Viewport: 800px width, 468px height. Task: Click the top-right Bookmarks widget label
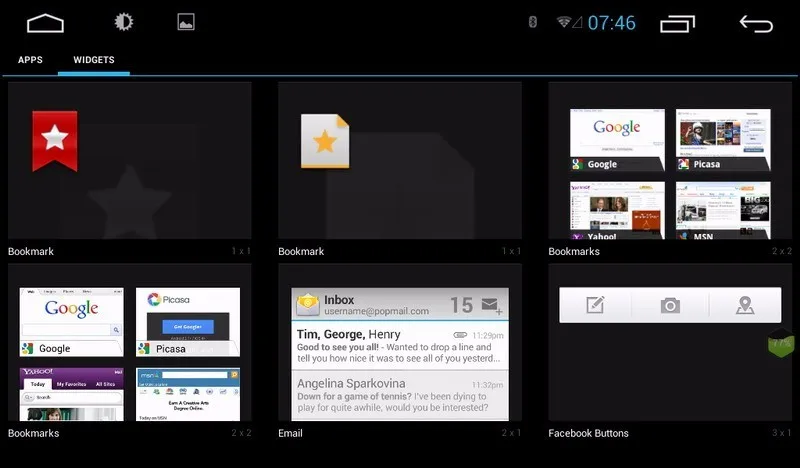click(574, 251)
